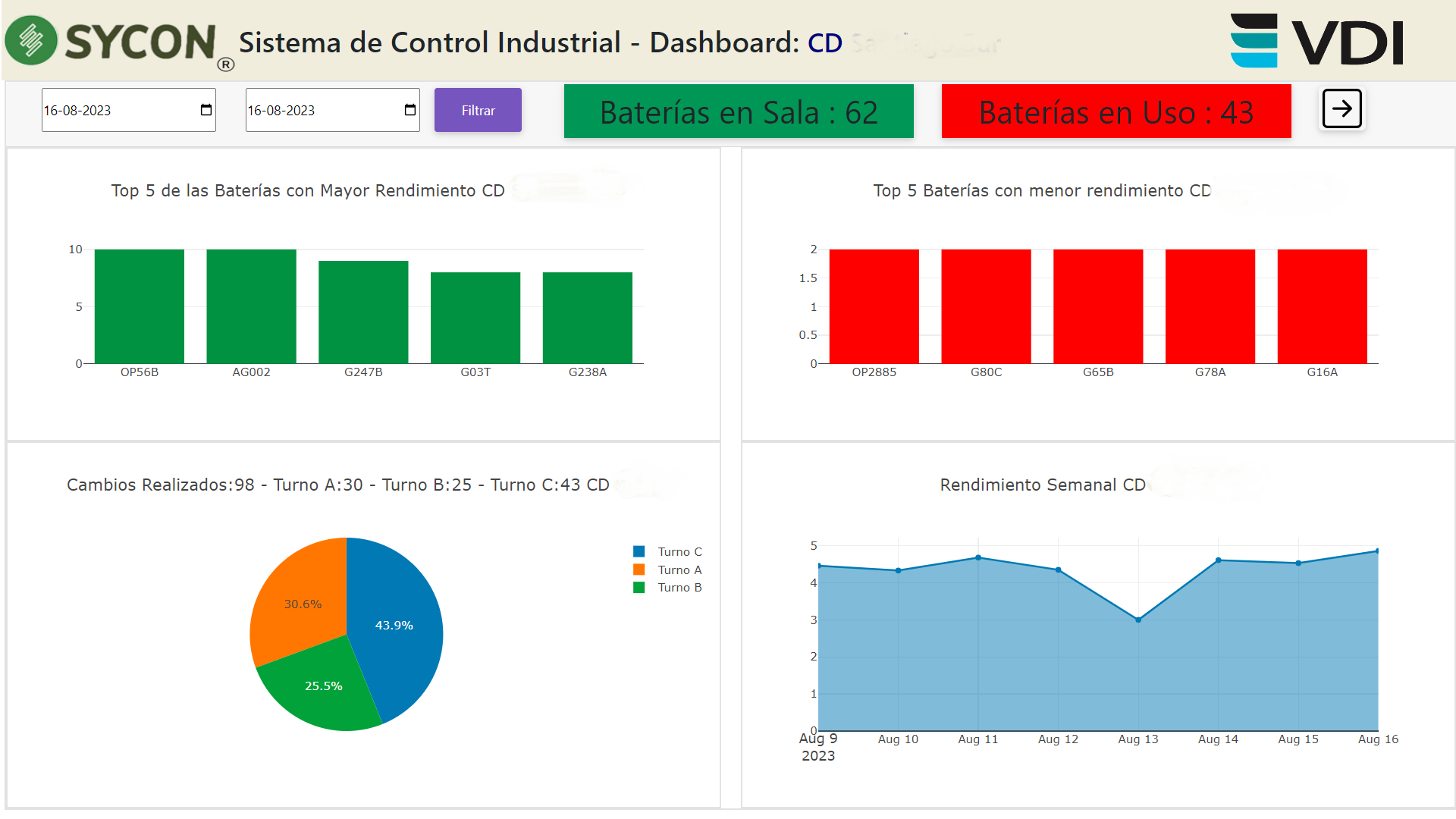Open calendar picker of second date field
Image resolution: width=1456 pixels, height=819 pixels.
(x=409, y=111)
